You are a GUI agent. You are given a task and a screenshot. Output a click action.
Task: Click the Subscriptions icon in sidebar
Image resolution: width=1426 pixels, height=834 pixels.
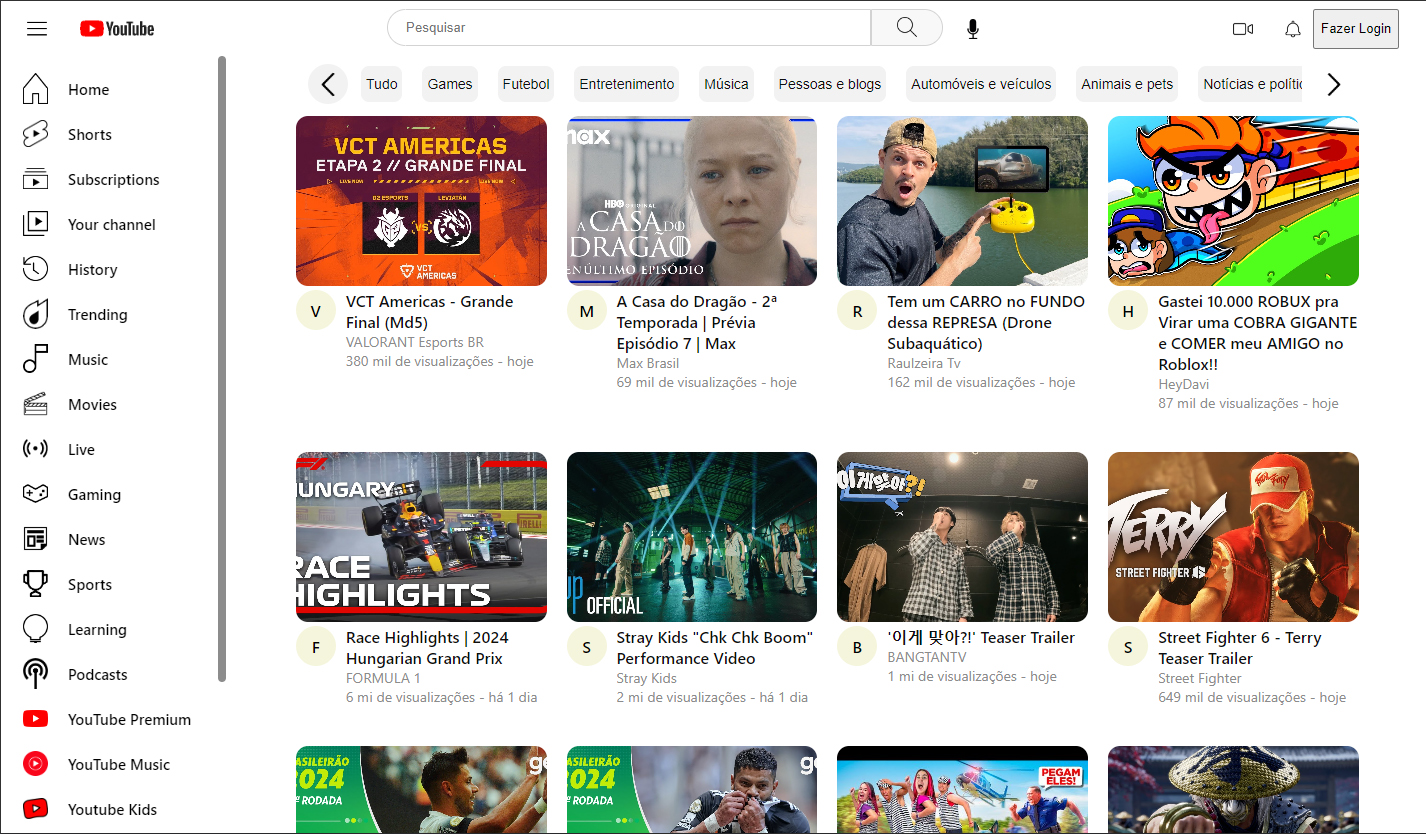35,179
